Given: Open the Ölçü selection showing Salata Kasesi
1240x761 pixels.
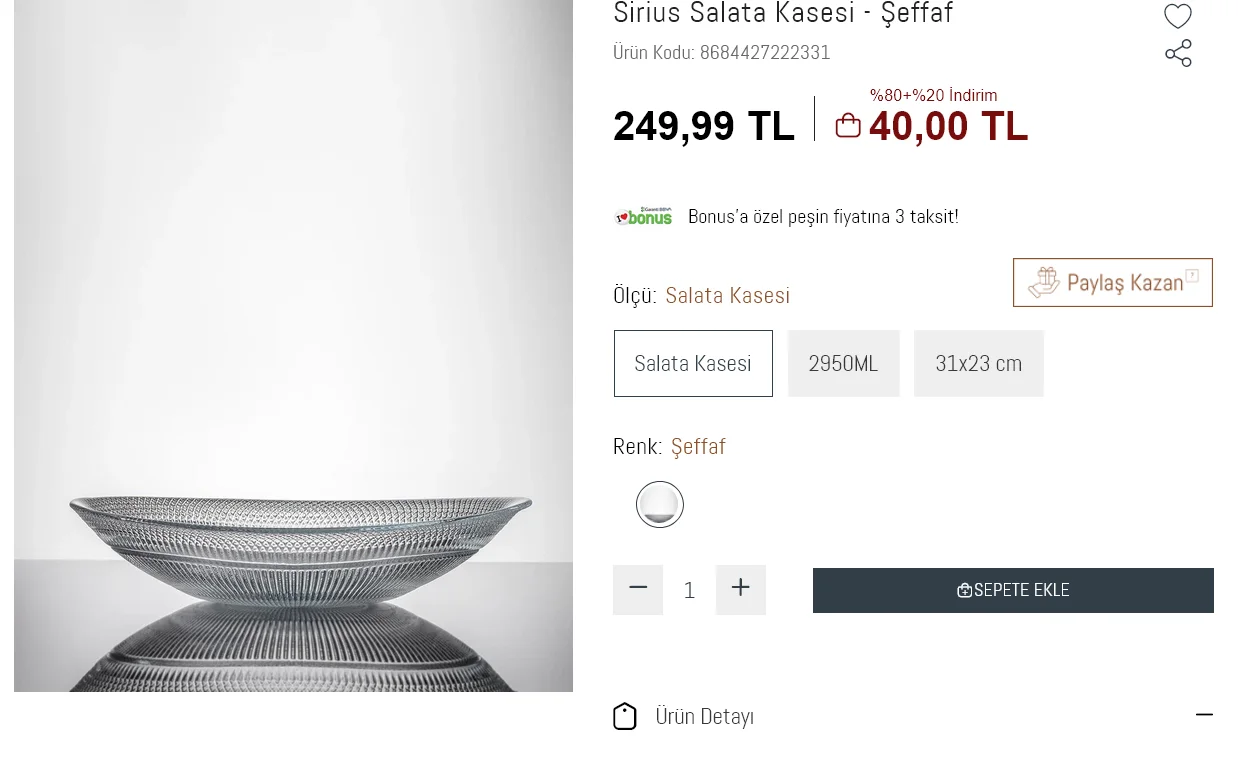Looking at the screenshot, I should [x=727, y=295].
